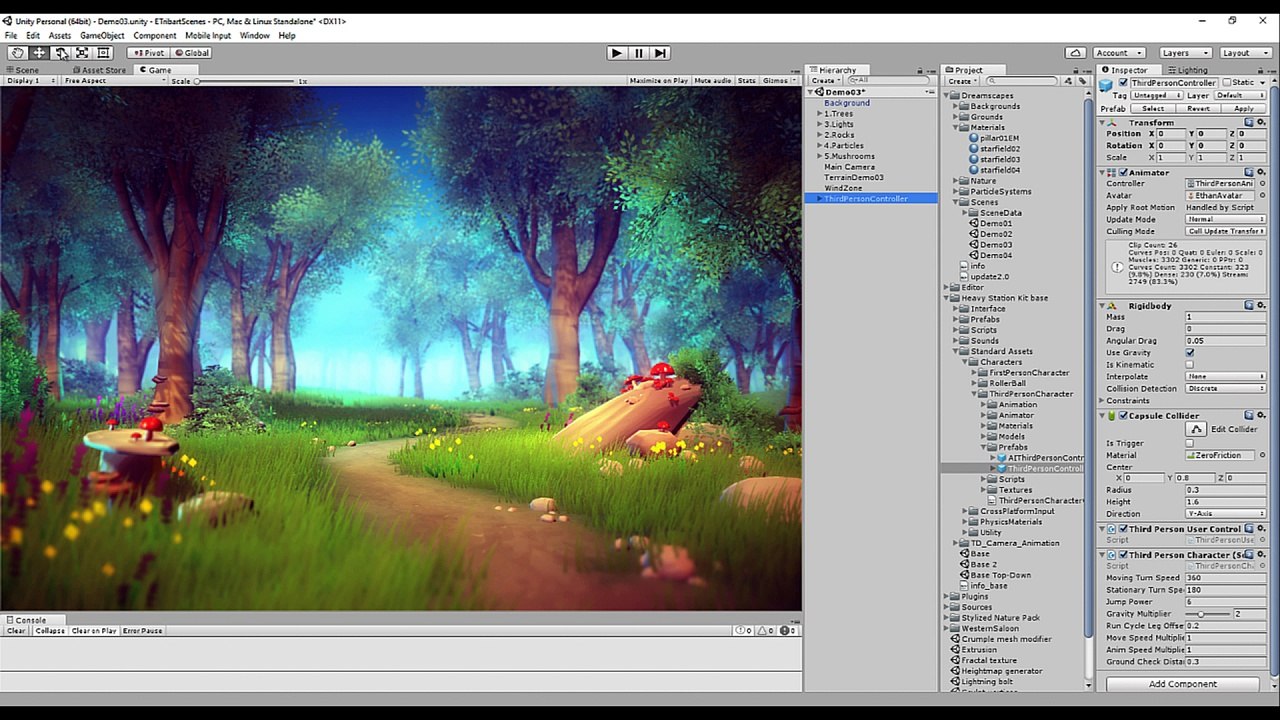Open the Update Mode dropdown
Image resolution: width=1280 pixels, height=720 pixels.
(1226, 220)
